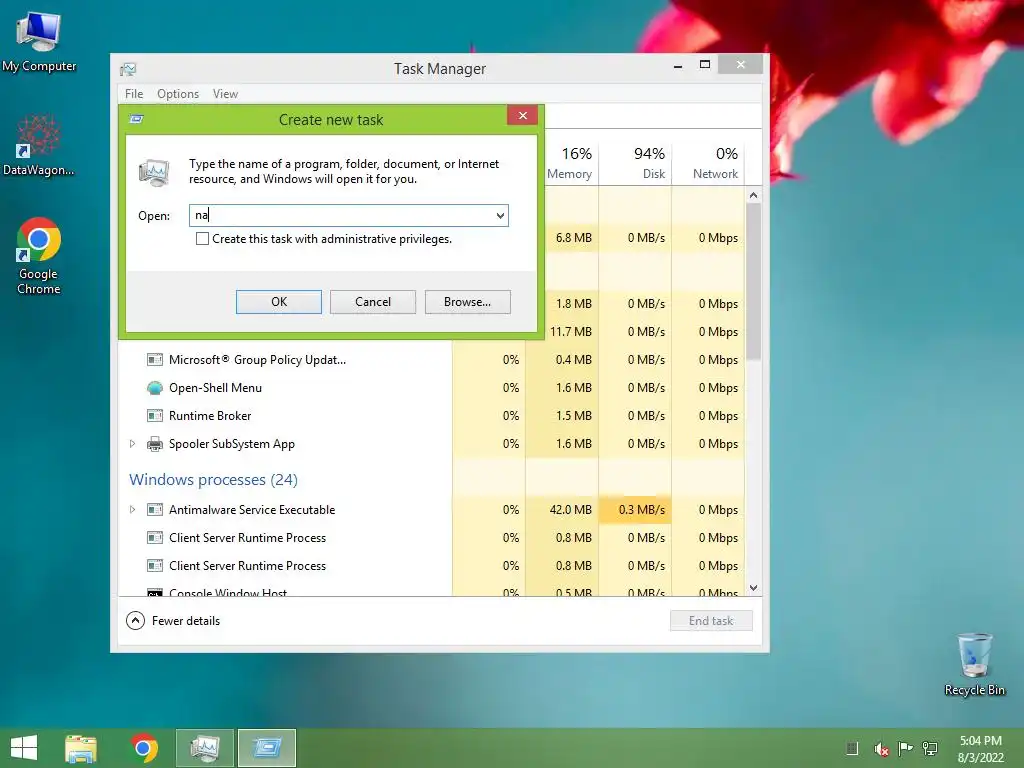The height and width of the screenshot is (768, 1024).
Task: Click the End task button
Action: click(711, 620)
